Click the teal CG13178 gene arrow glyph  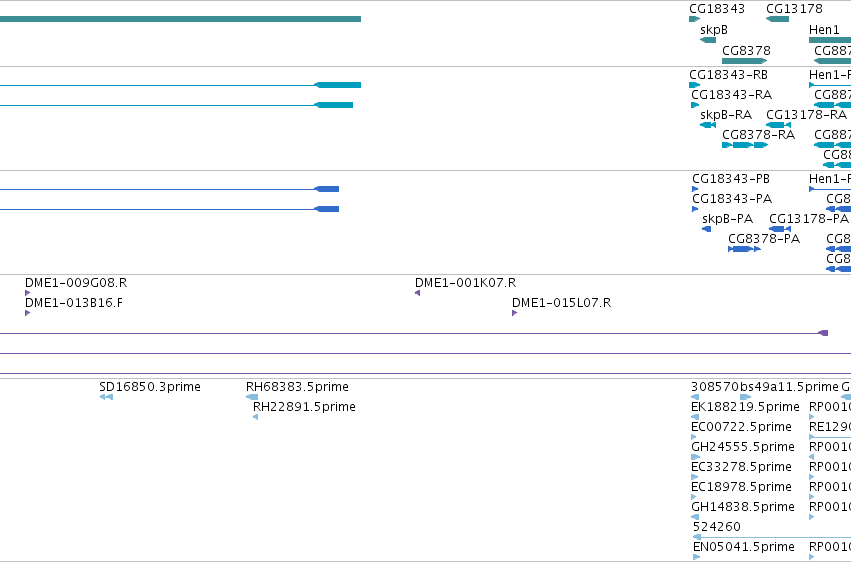(x=777, y=19)
